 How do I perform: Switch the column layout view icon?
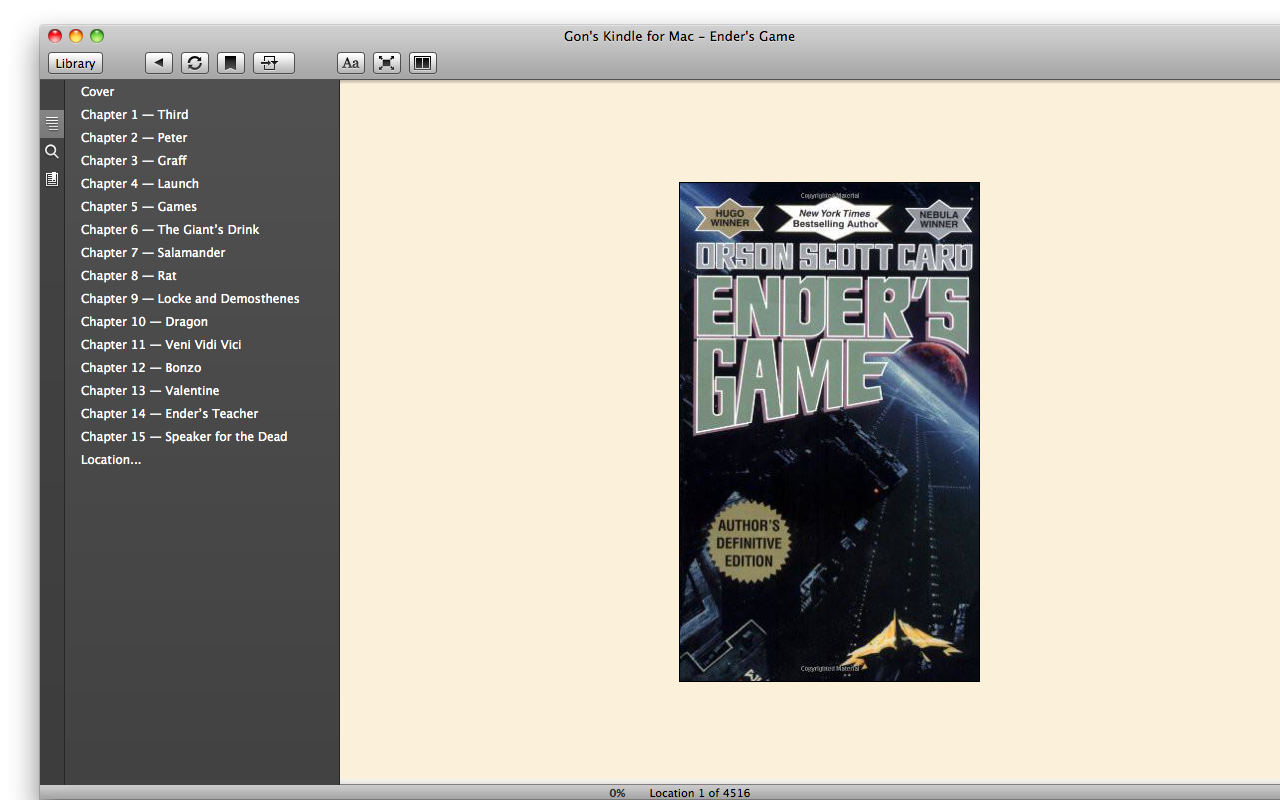click(x=423, y=63)
